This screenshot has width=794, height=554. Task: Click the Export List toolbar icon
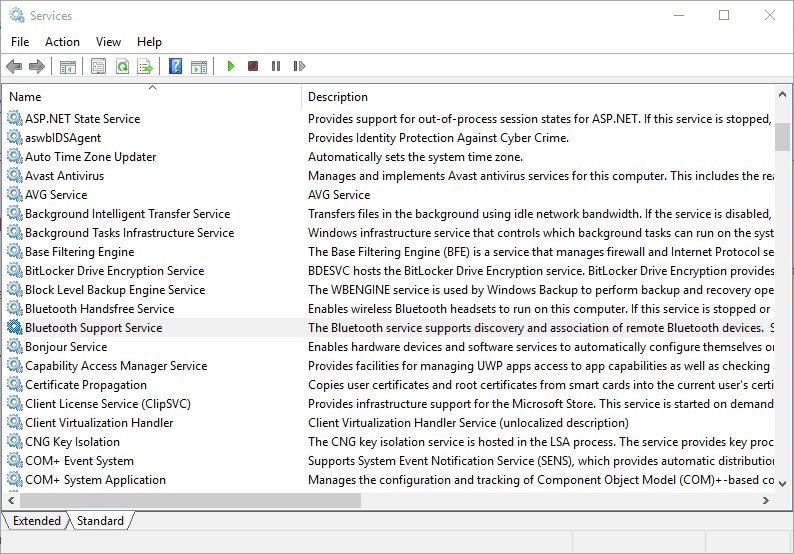(x=145, y=66)
